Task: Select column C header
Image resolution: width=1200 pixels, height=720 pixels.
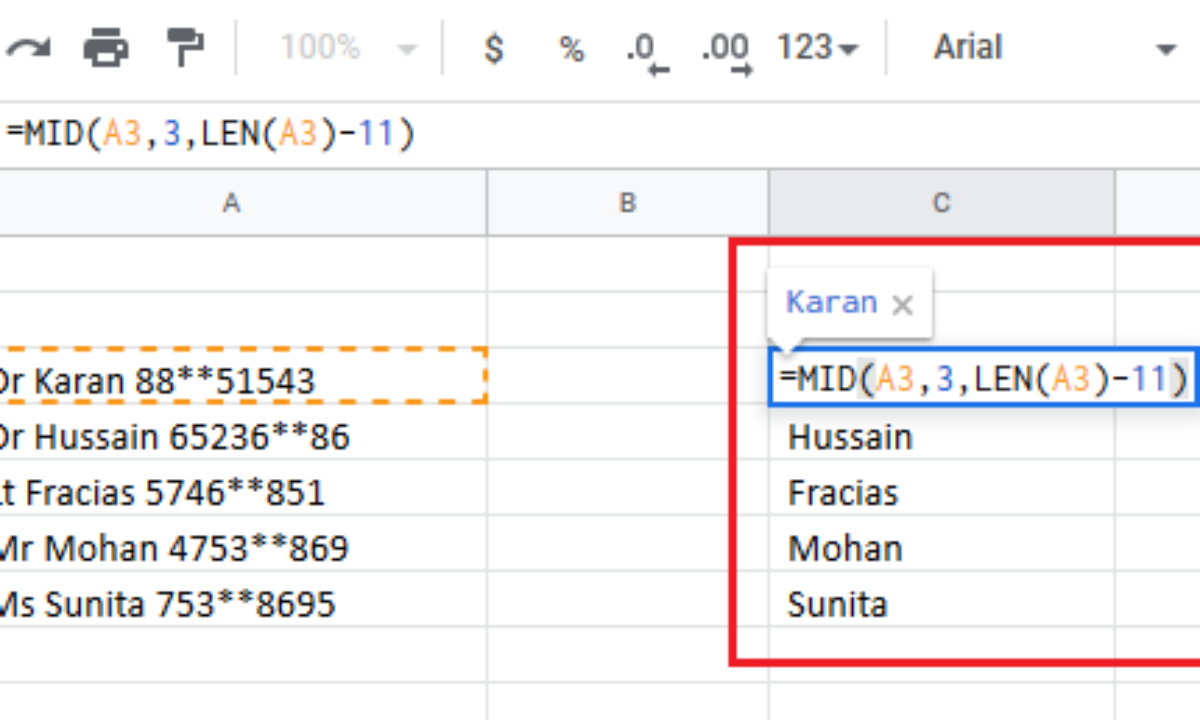Action: (941, 203)
